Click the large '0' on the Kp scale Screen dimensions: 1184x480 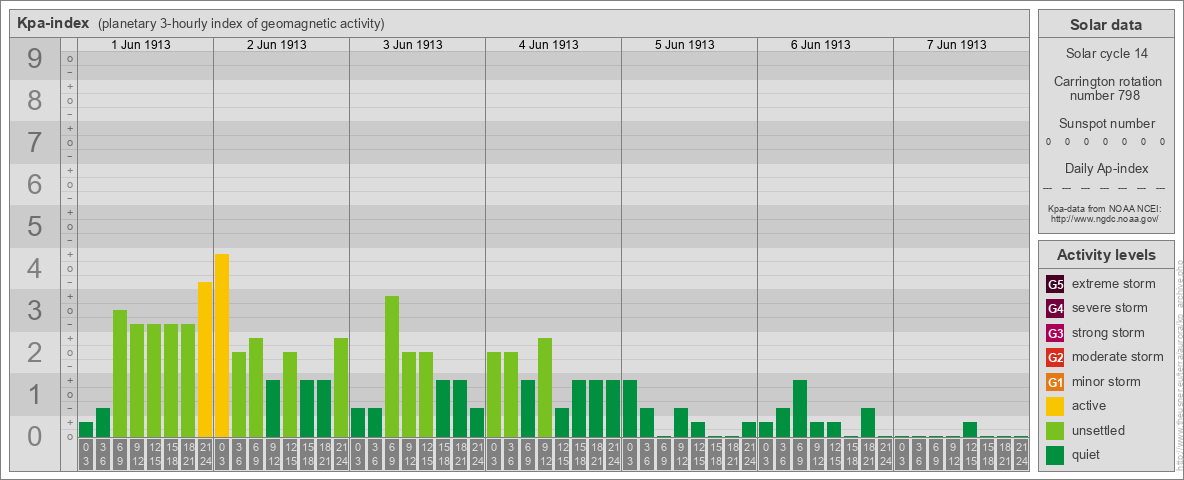[x=34, y=436]
